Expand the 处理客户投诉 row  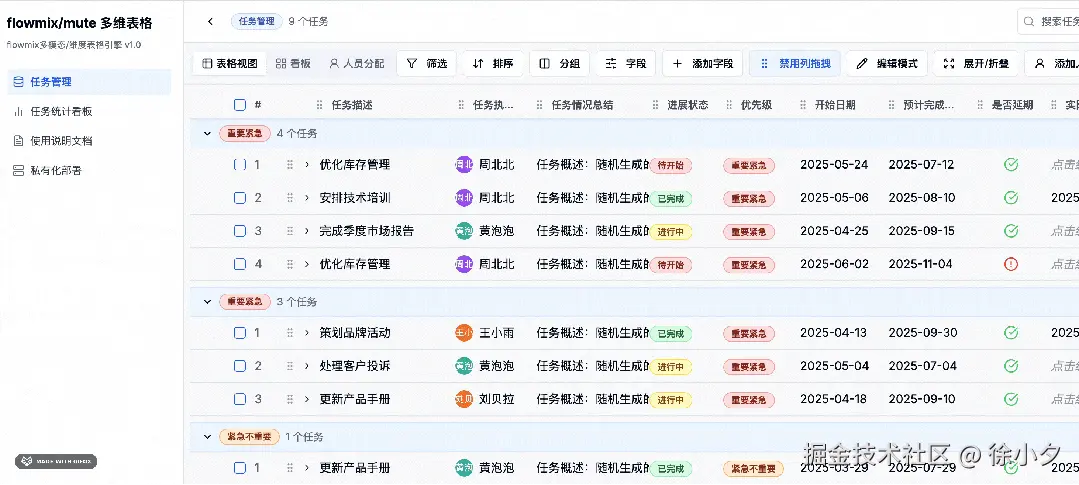point(307,366)
